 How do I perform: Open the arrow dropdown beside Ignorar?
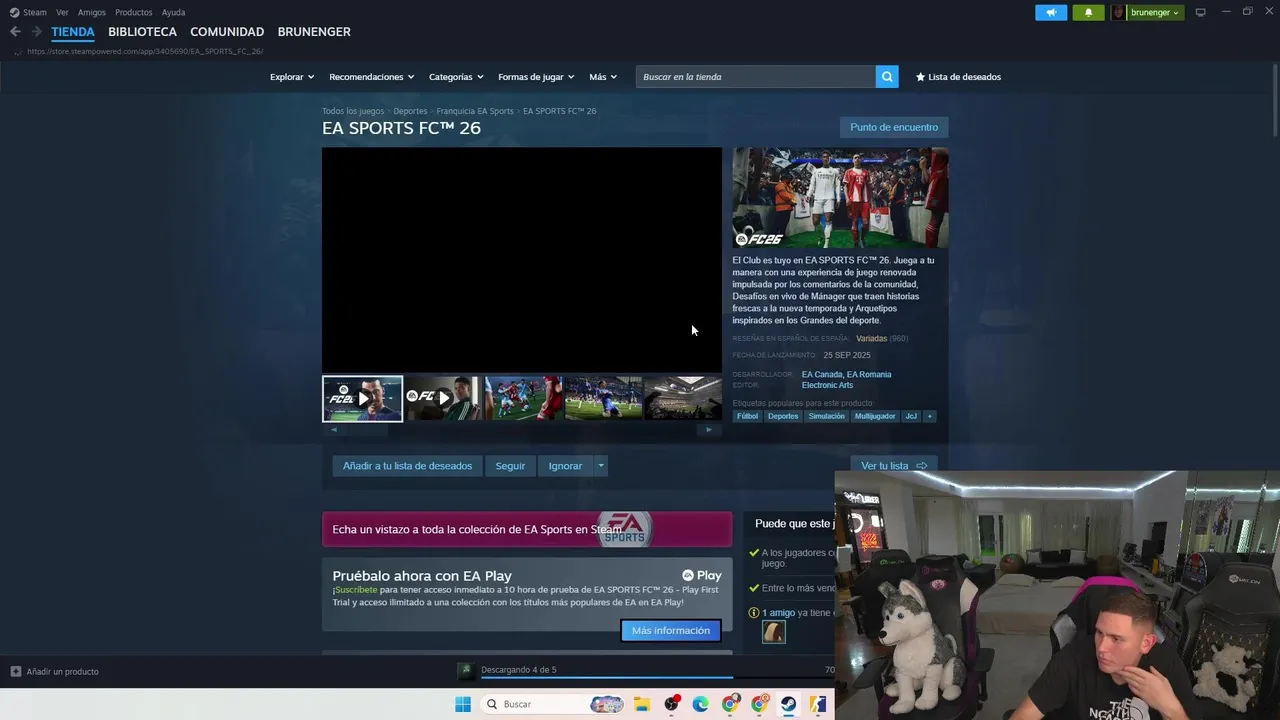[600, 466]
